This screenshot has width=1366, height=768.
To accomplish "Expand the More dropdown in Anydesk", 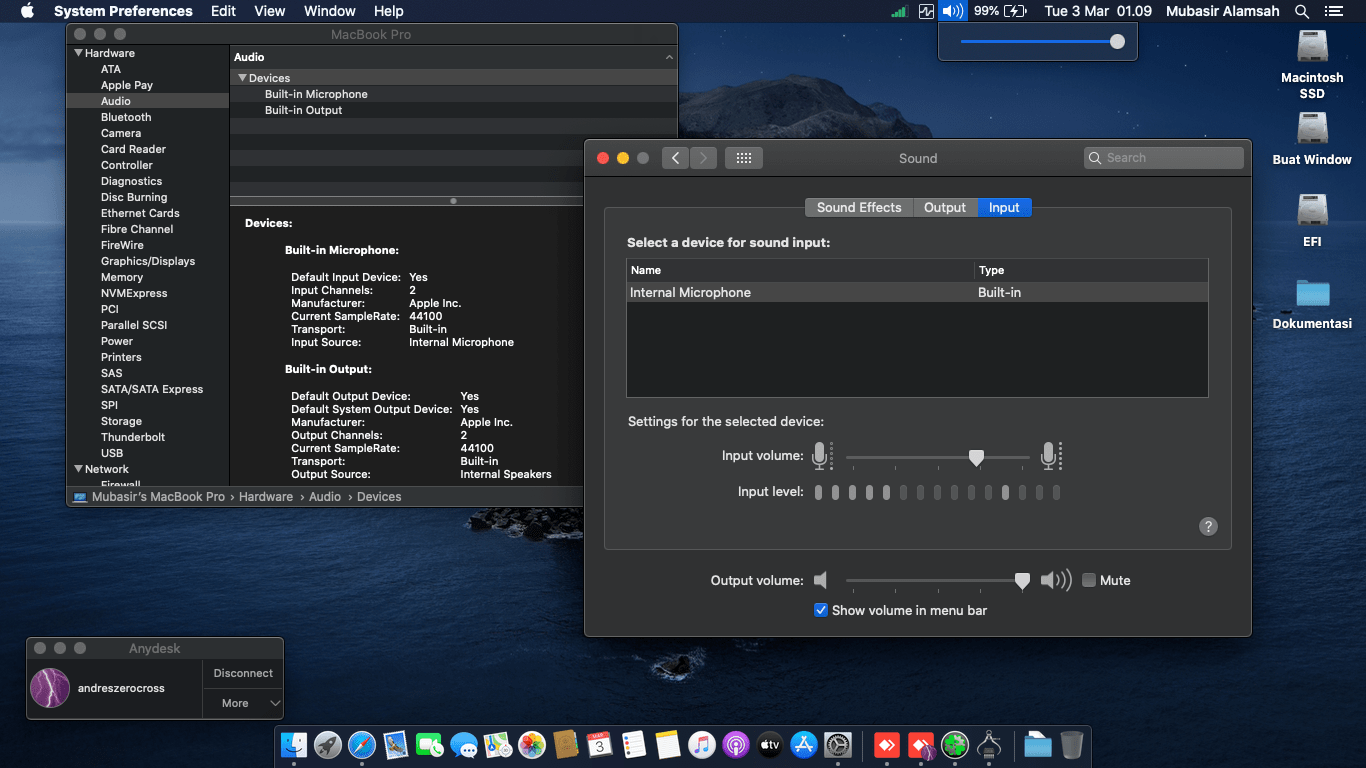I will (x=243, y=703).
